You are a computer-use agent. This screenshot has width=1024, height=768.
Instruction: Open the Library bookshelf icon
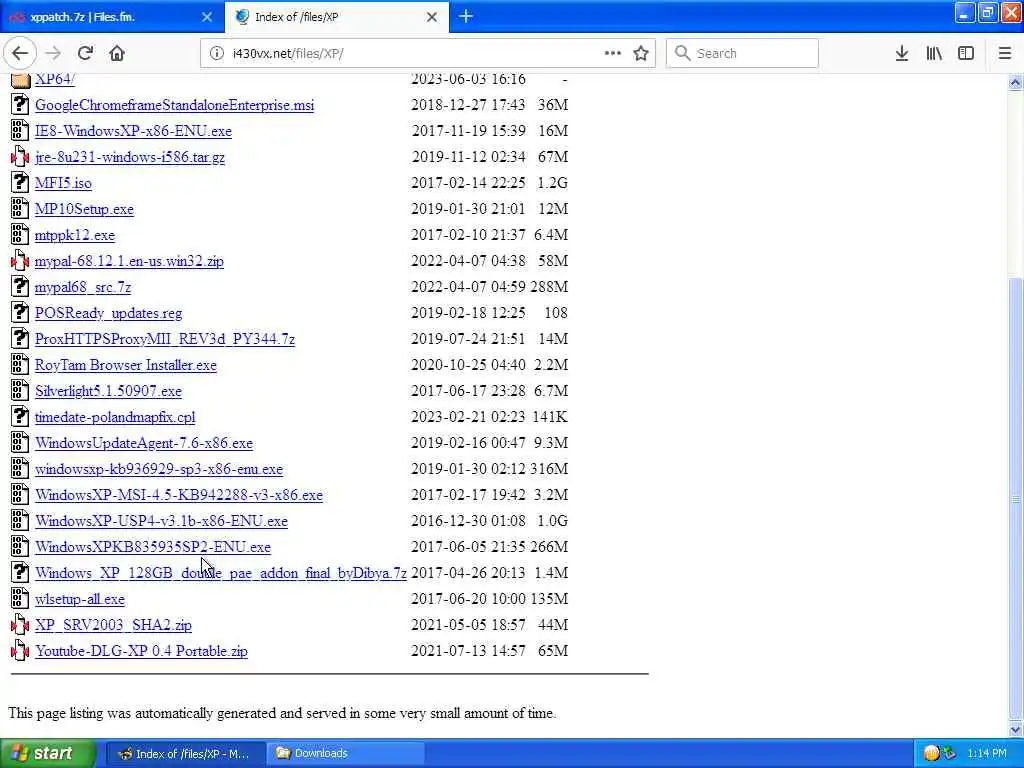click(934, 54)
